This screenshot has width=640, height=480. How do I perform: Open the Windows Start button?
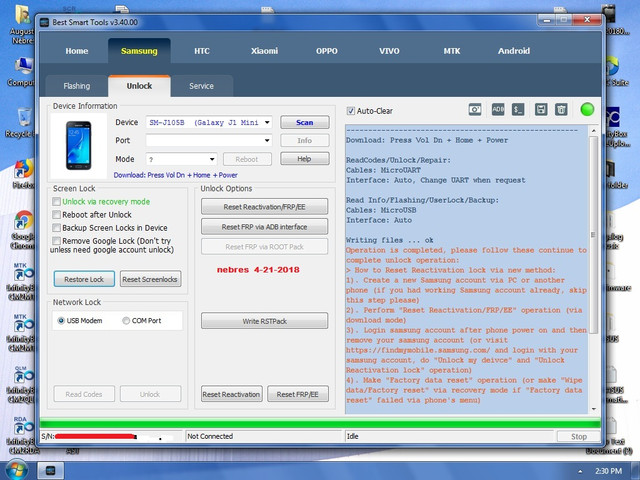[16, 471]
